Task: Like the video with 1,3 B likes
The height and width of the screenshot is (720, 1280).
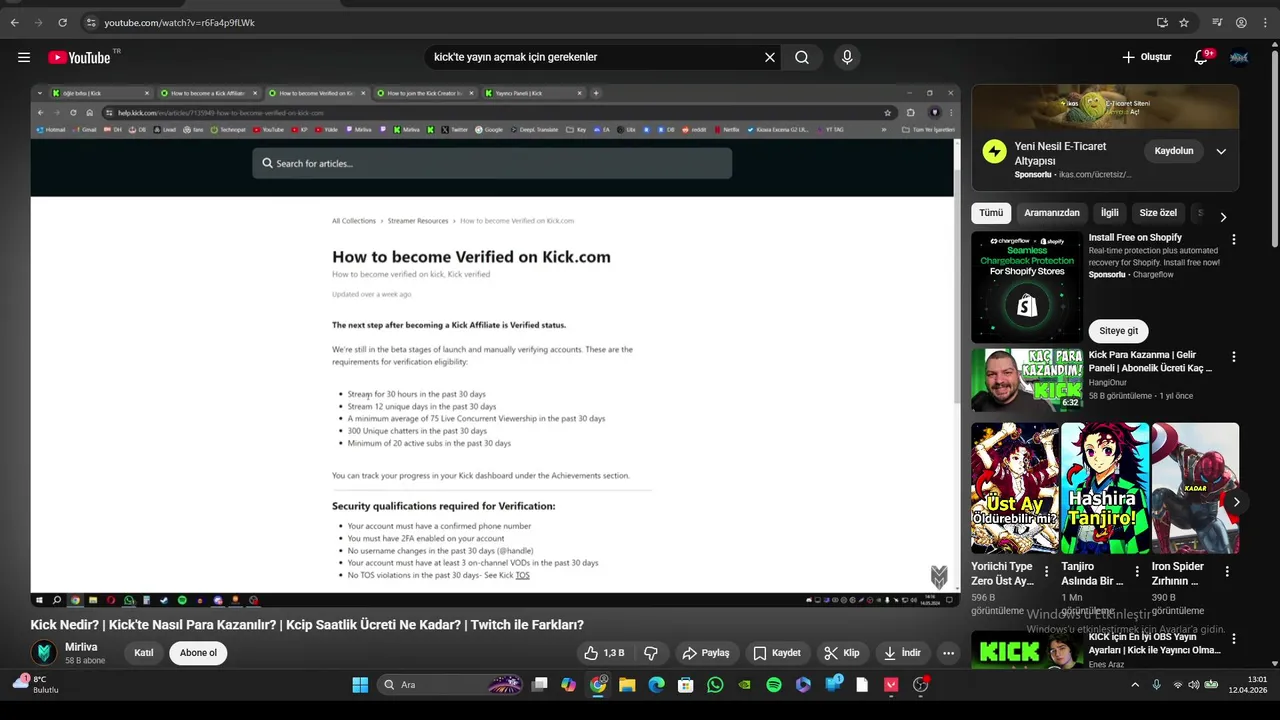Action: tap(604, 653)
